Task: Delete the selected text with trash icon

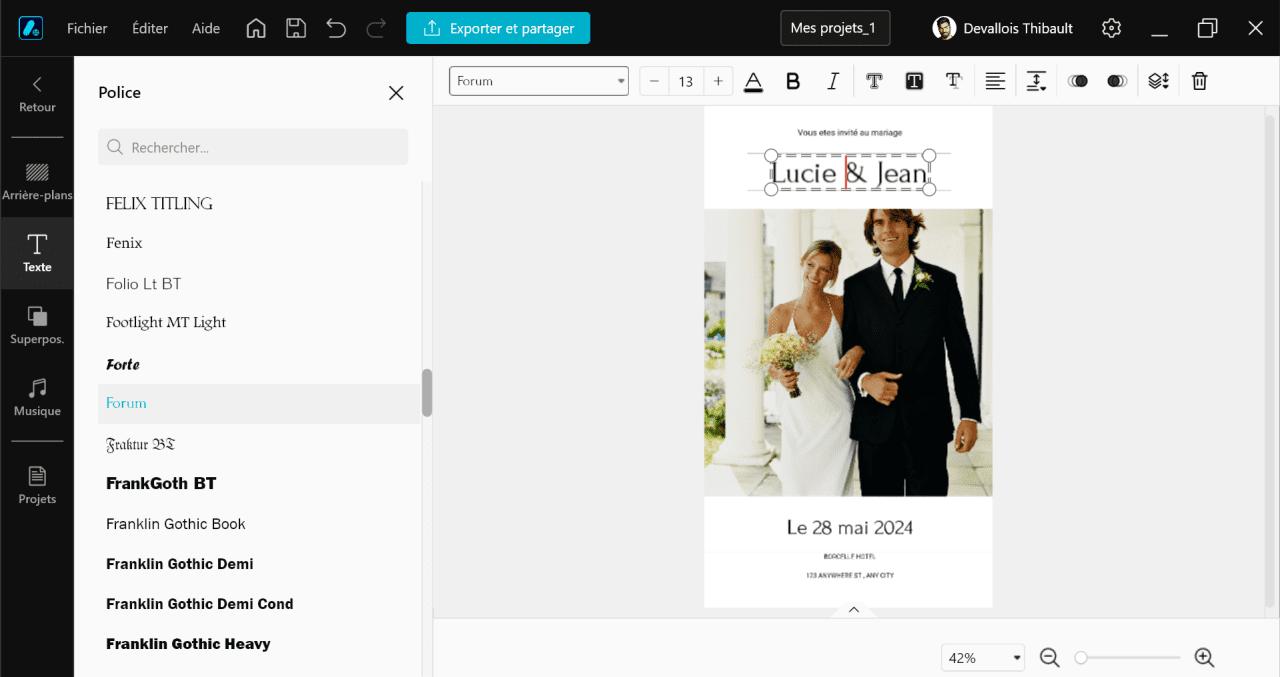Action: click(1200, 82)
